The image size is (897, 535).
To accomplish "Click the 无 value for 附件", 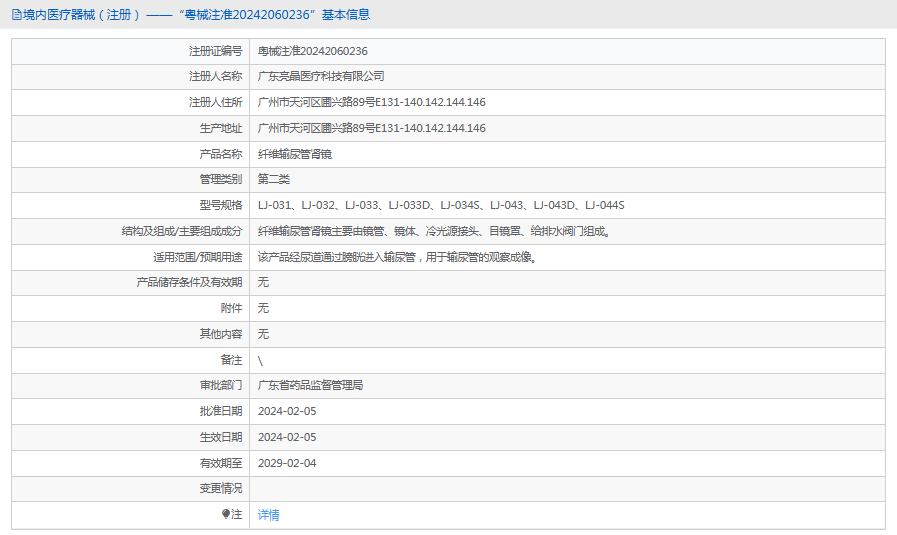I will (263, 308).
